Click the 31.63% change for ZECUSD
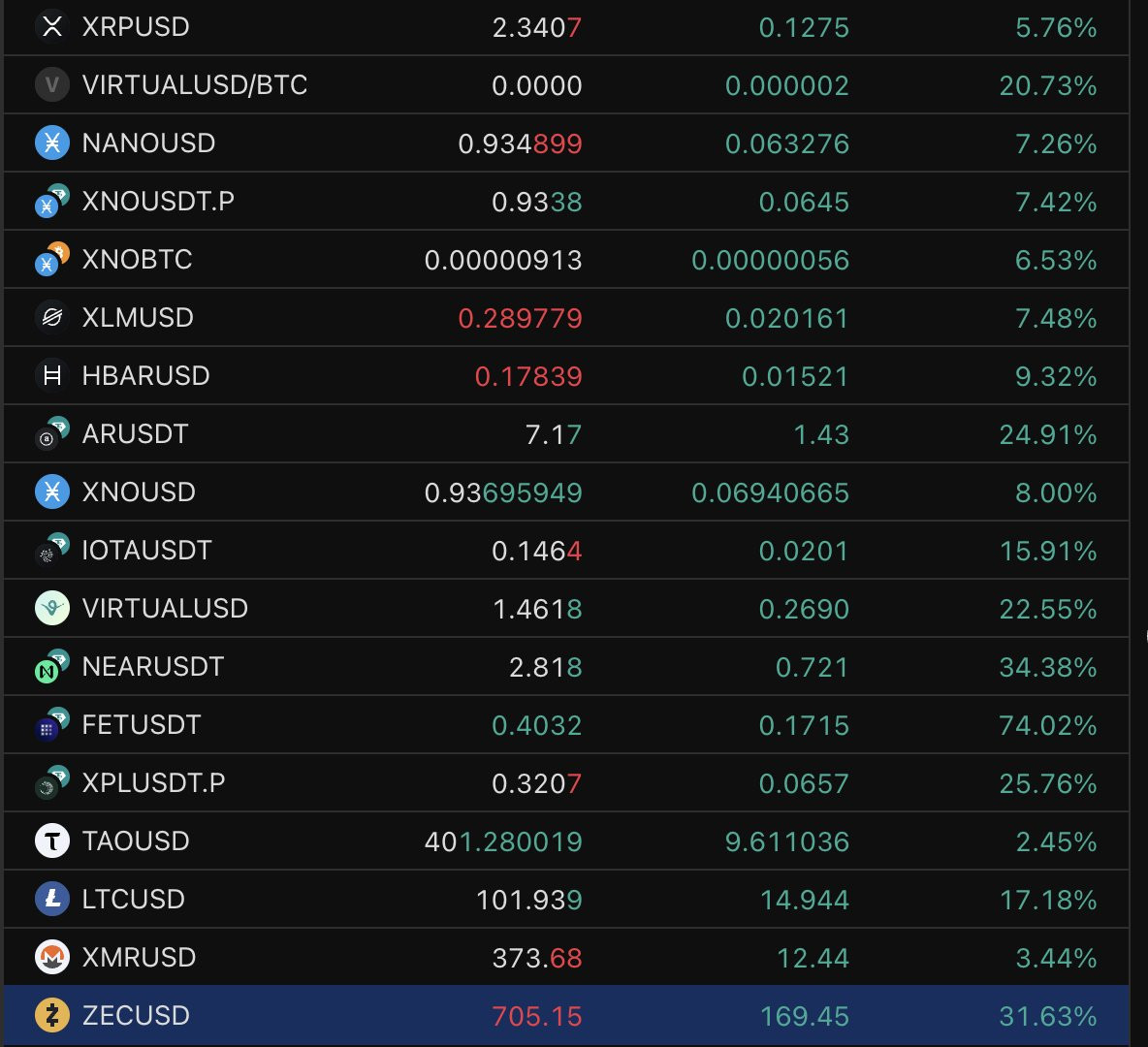This screenshot has height=1047, width=1148. click(1048, 1016)
